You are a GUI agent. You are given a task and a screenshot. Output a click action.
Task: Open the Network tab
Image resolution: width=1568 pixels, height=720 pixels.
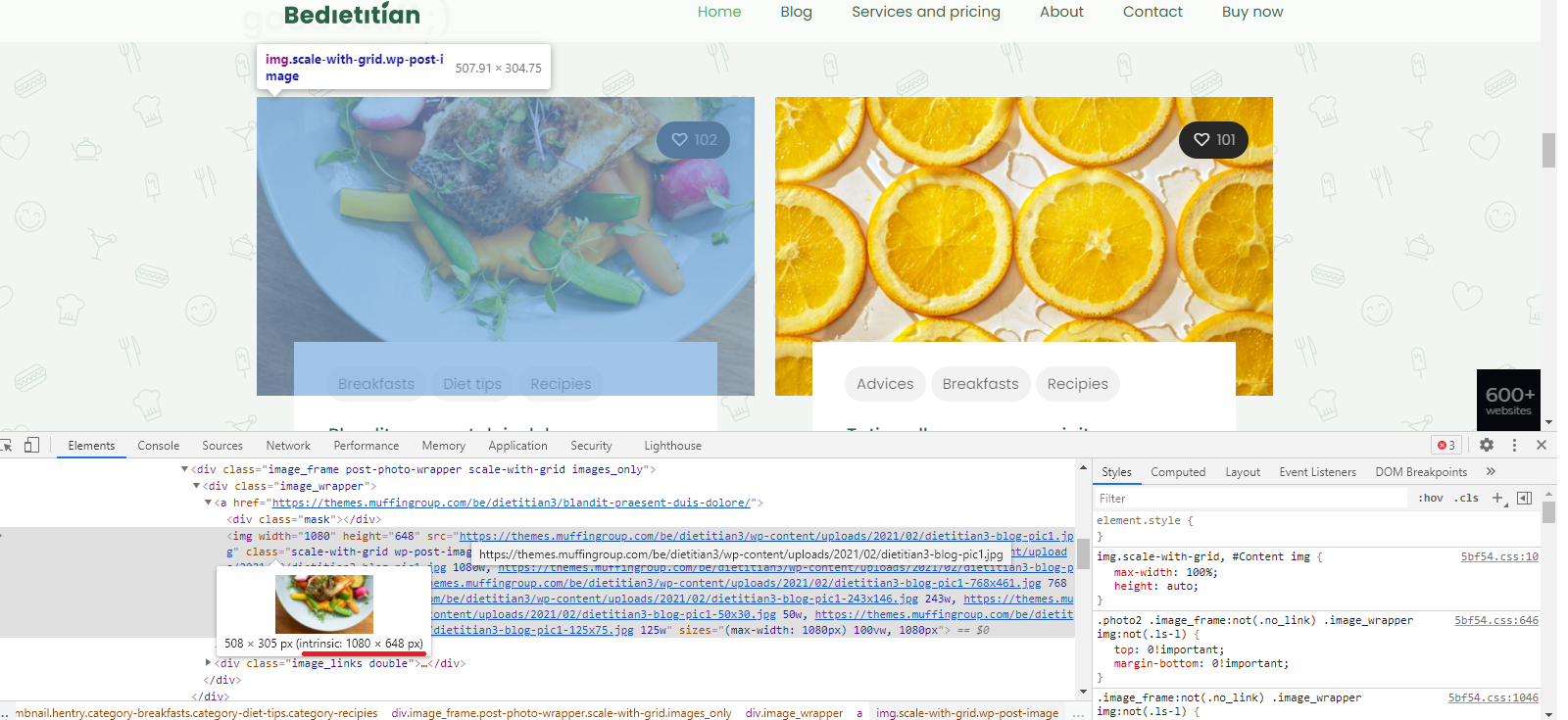[x=288, y=446]
